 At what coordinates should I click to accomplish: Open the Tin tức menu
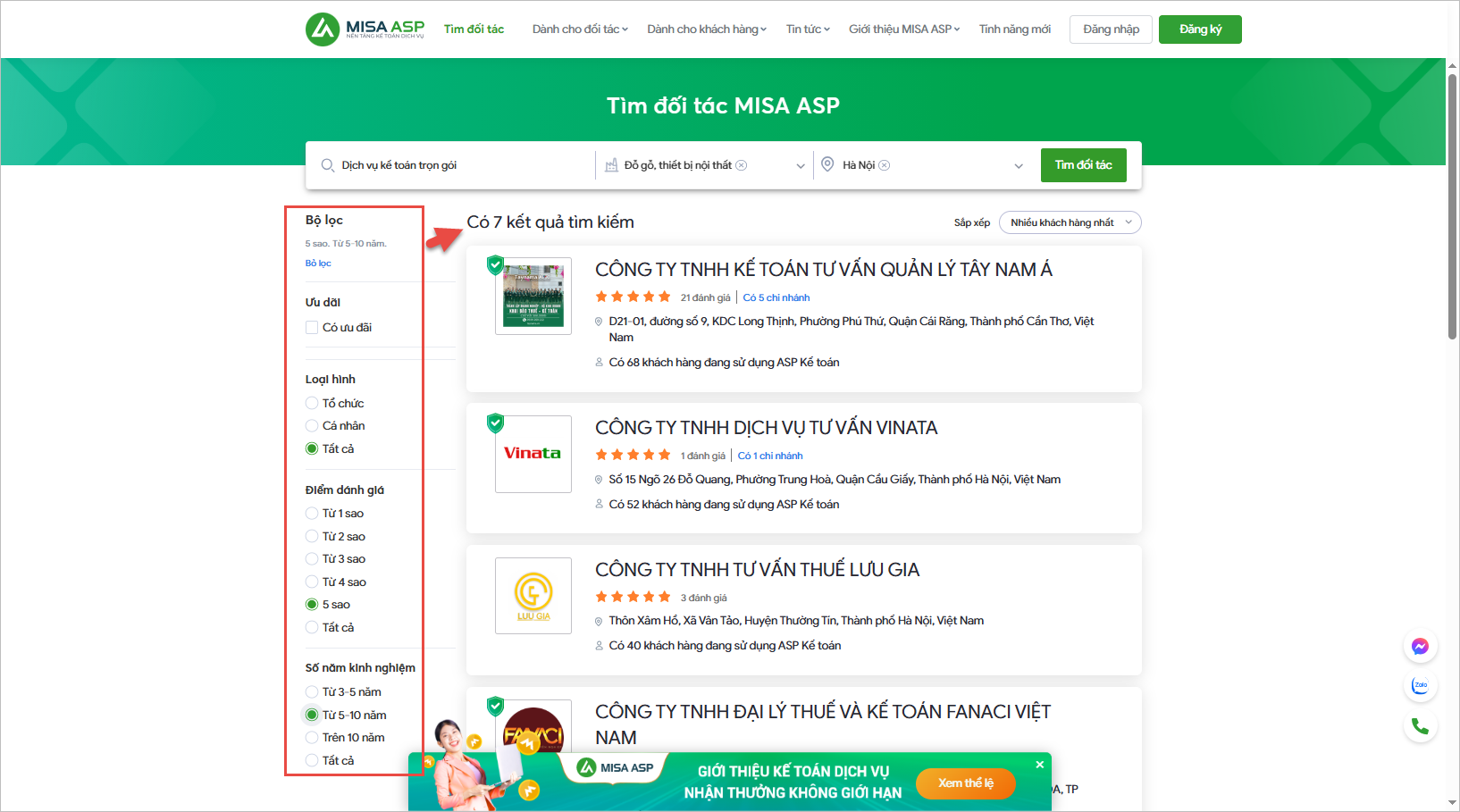[808, 29]
